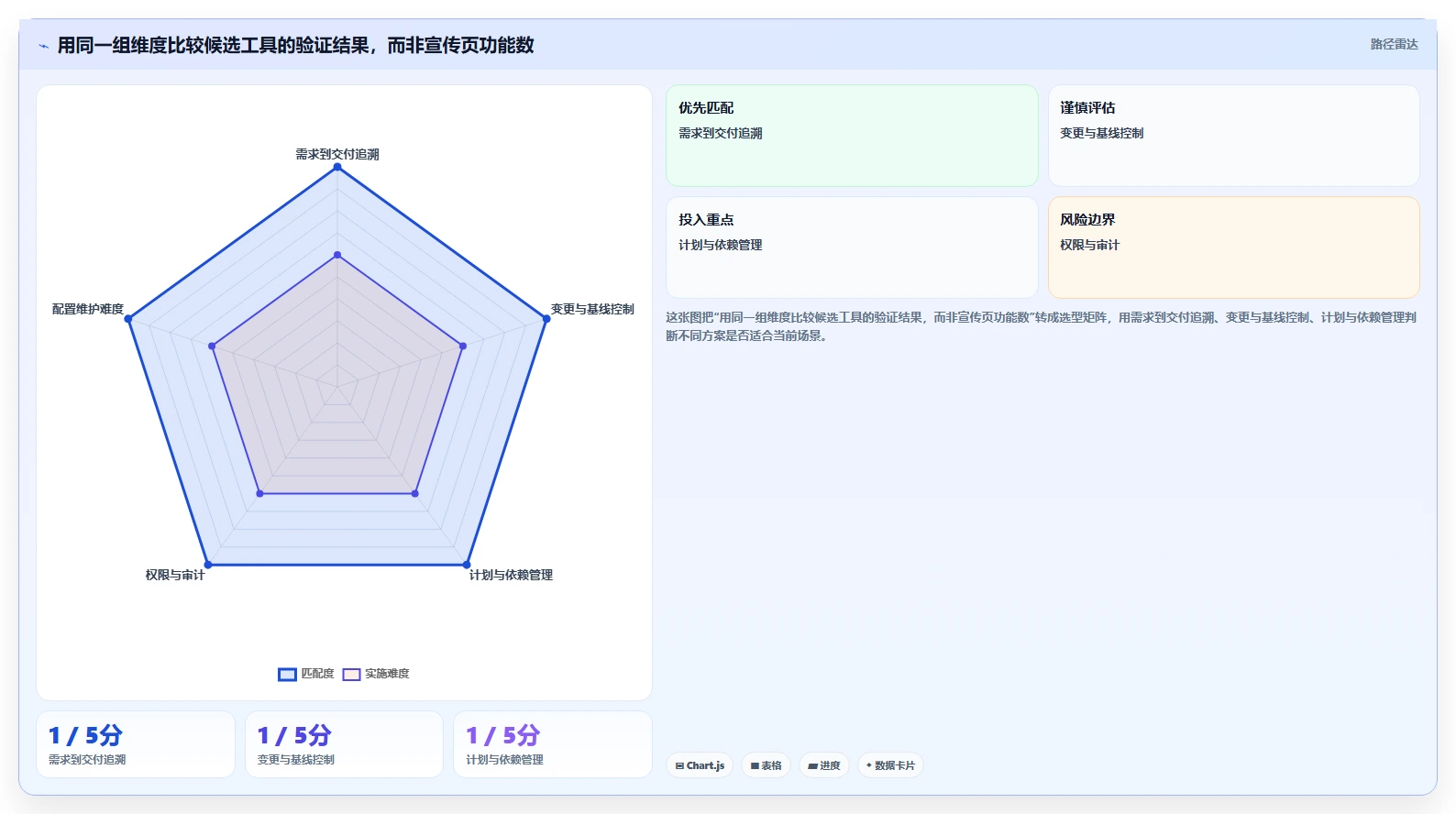Click the 计划与依赖管理 score card
The width and height of the screenshot is (1456, 814).
tap(553, 744)
